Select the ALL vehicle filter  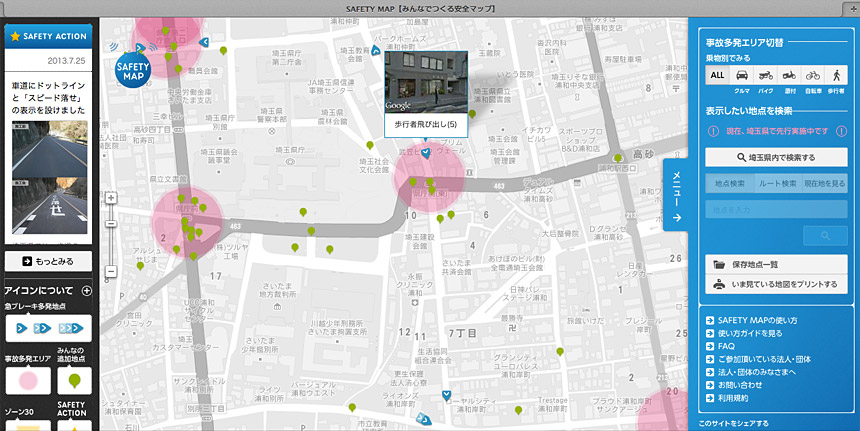point(717,76)
